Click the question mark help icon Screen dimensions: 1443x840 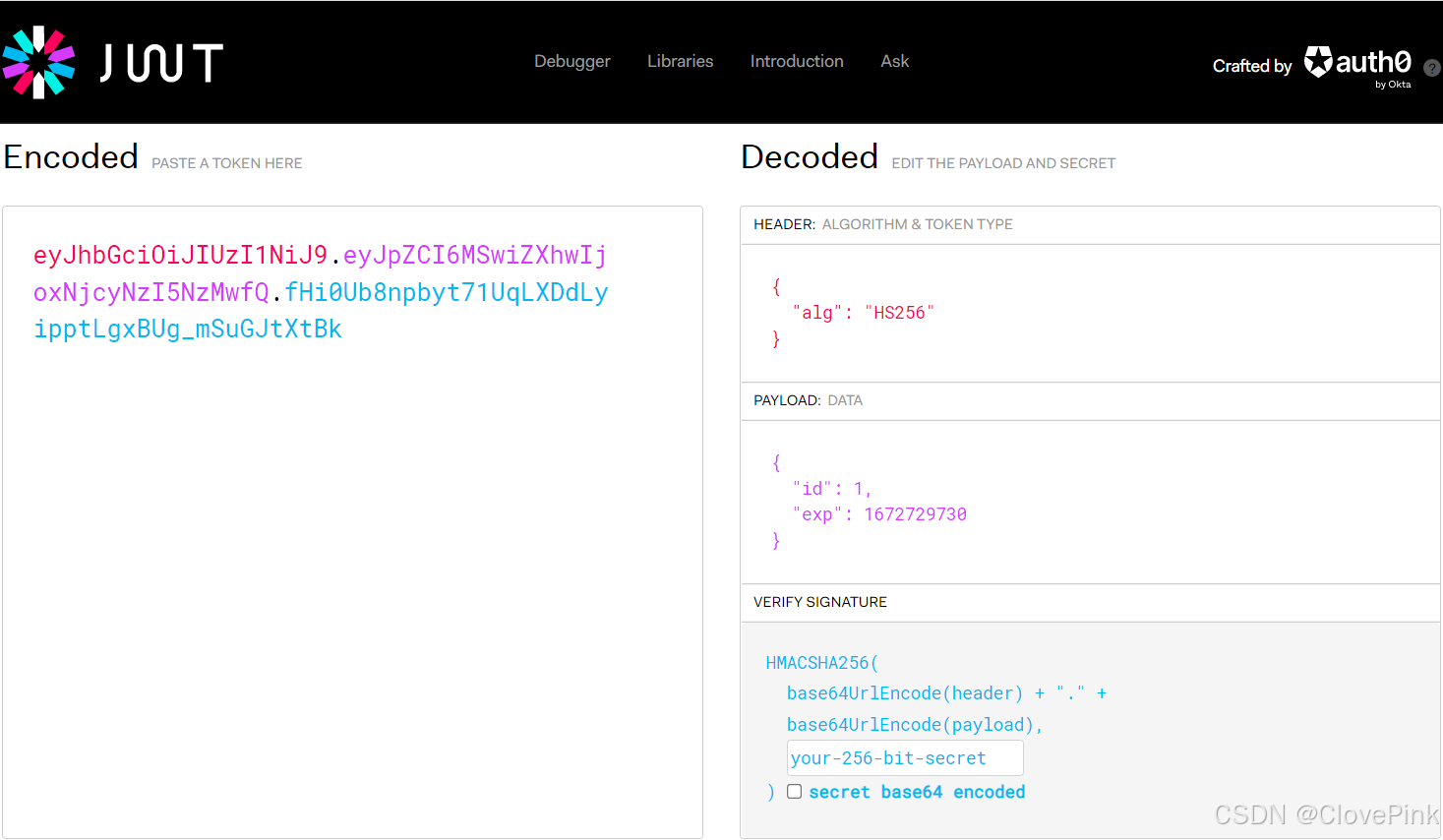click(1432, 69)
